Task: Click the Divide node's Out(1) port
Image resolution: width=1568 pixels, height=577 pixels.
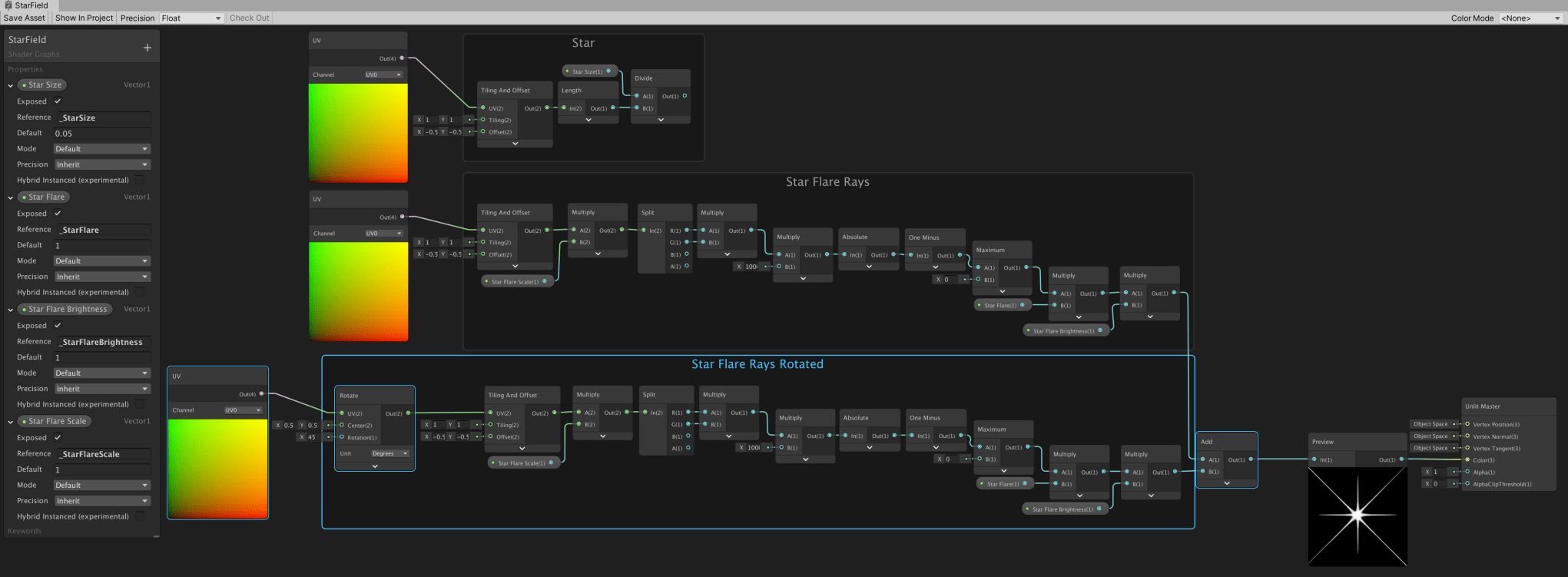Action: (685, 96)
